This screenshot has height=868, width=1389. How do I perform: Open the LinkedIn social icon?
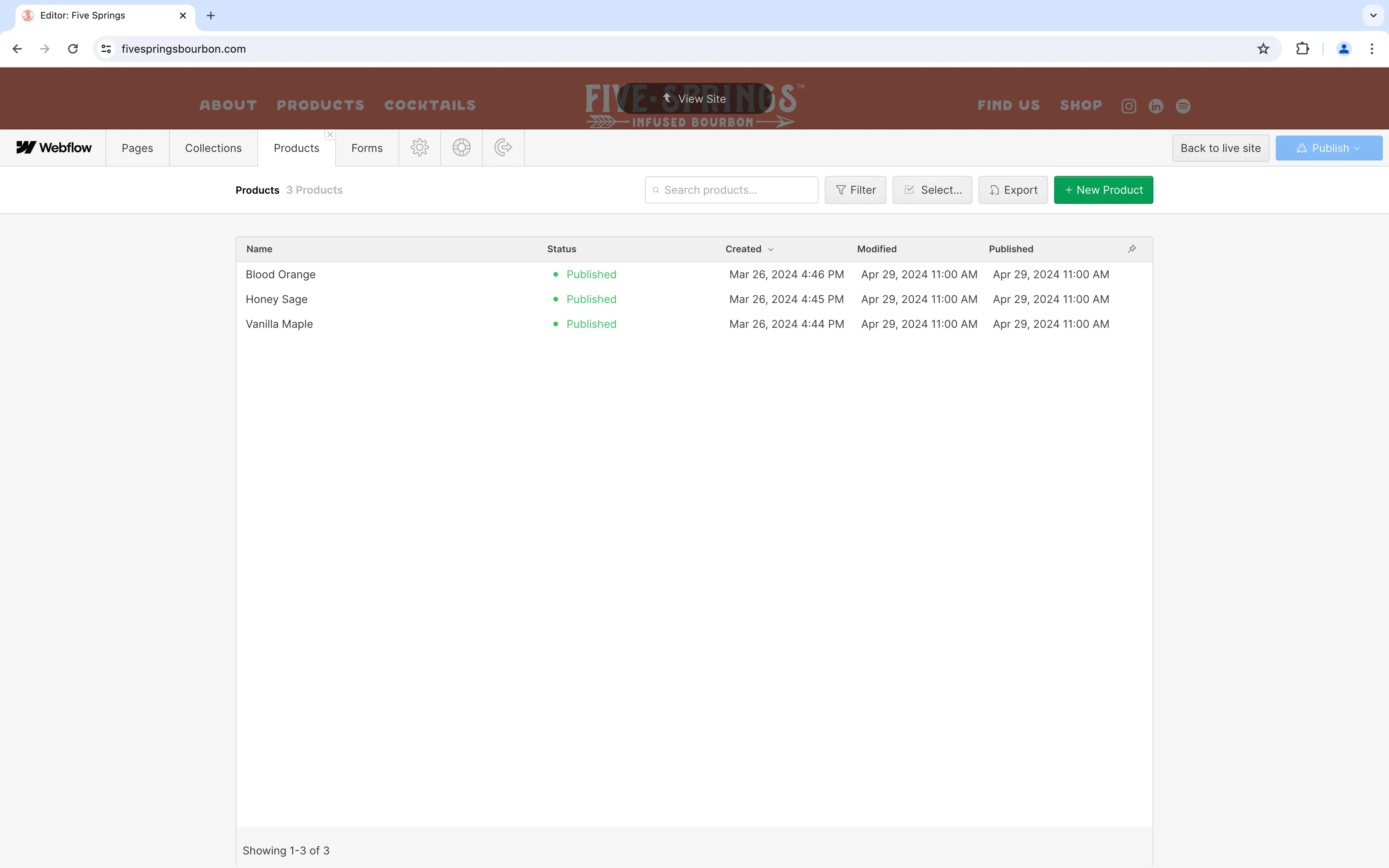click(1155, 106)
